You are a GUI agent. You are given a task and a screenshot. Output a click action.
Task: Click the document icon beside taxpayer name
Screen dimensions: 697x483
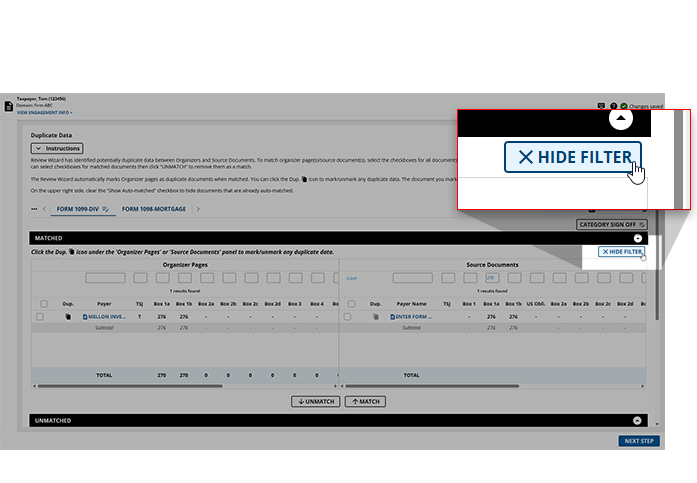click(x=8, y=106)
